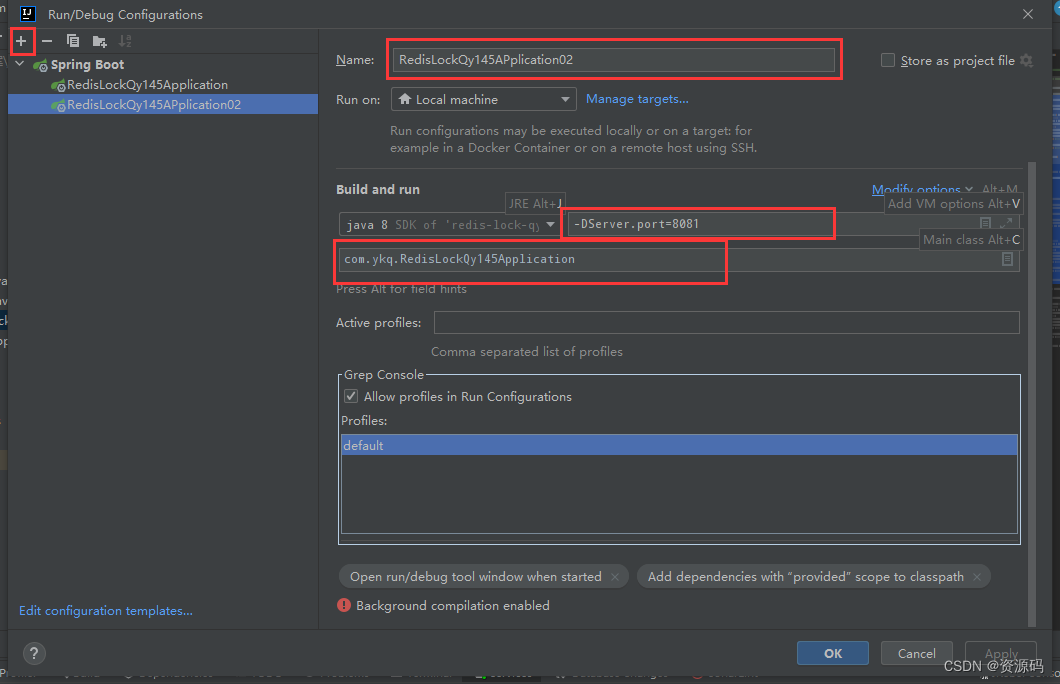Click the dialog's vertical scrollbar

(1032, 393)
